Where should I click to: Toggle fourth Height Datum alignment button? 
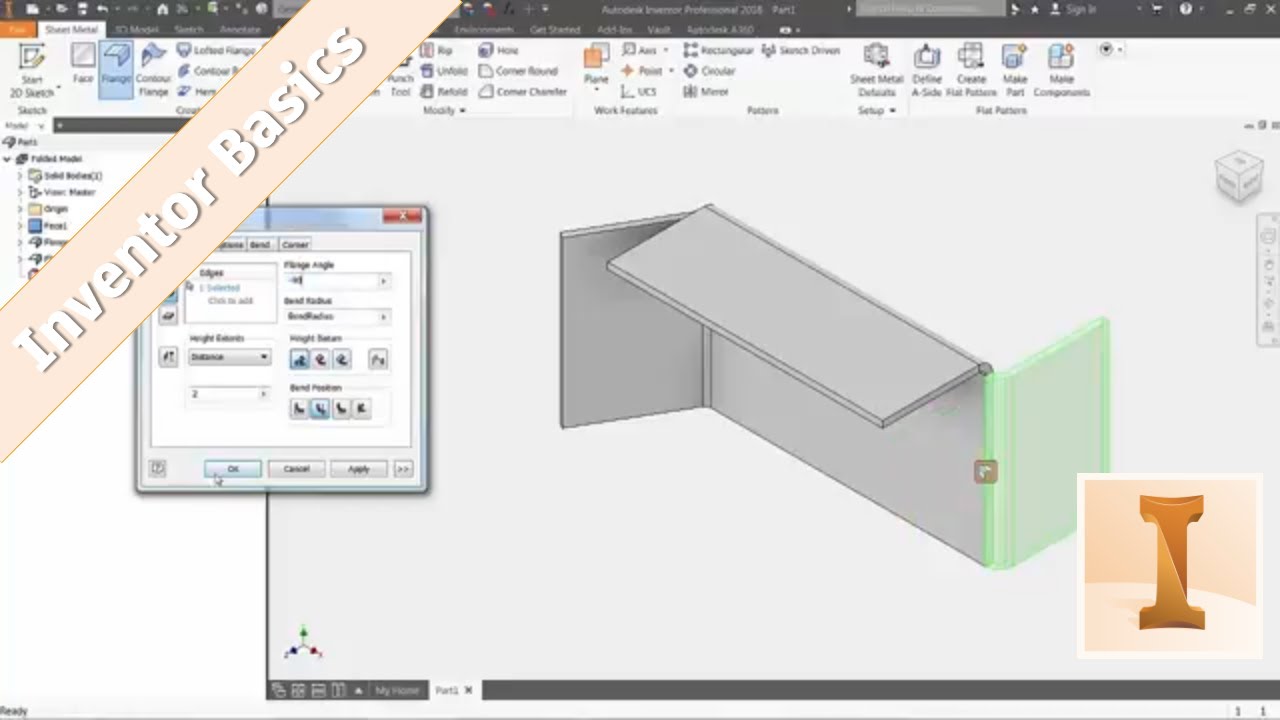click(378, 359)
